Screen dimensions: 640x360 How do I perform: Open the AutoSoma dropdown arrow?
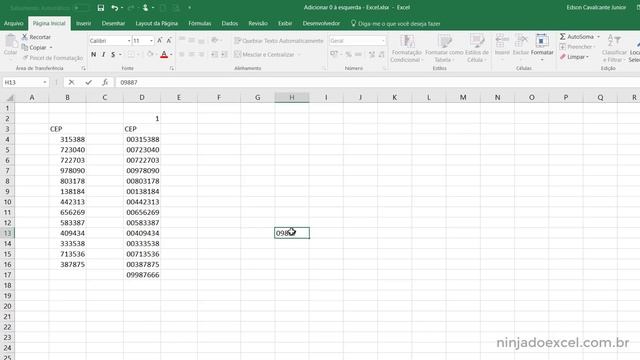coord(598,37)
